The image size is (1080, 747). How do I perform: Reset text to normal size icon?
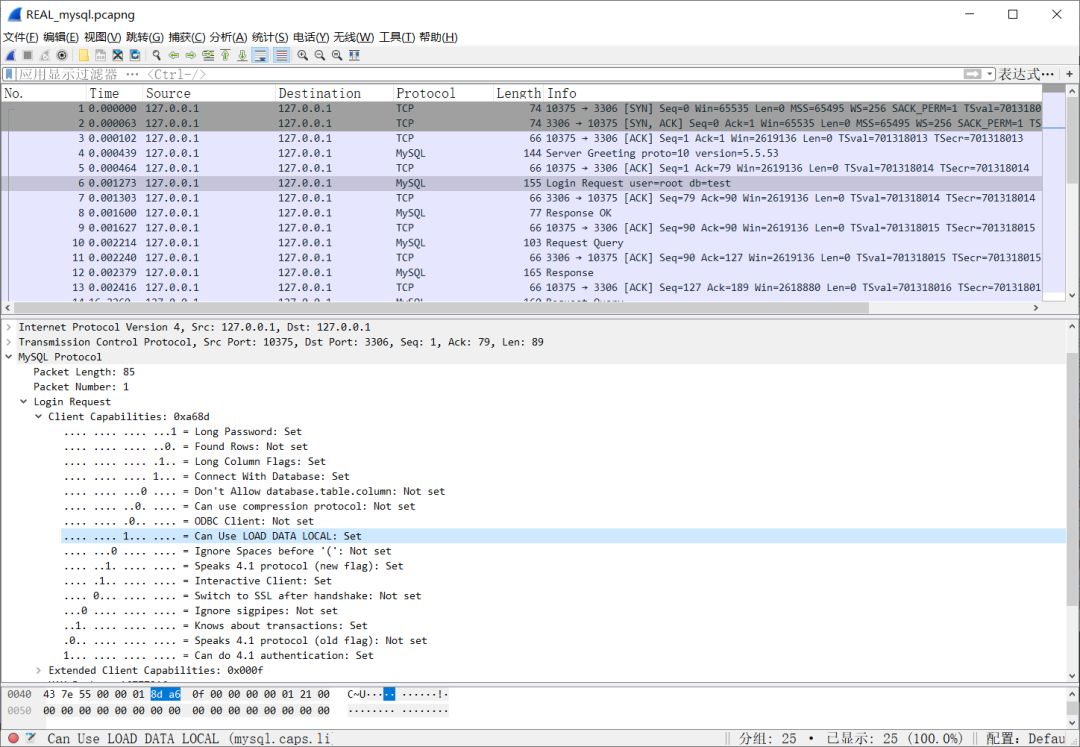tap(337, 56)
